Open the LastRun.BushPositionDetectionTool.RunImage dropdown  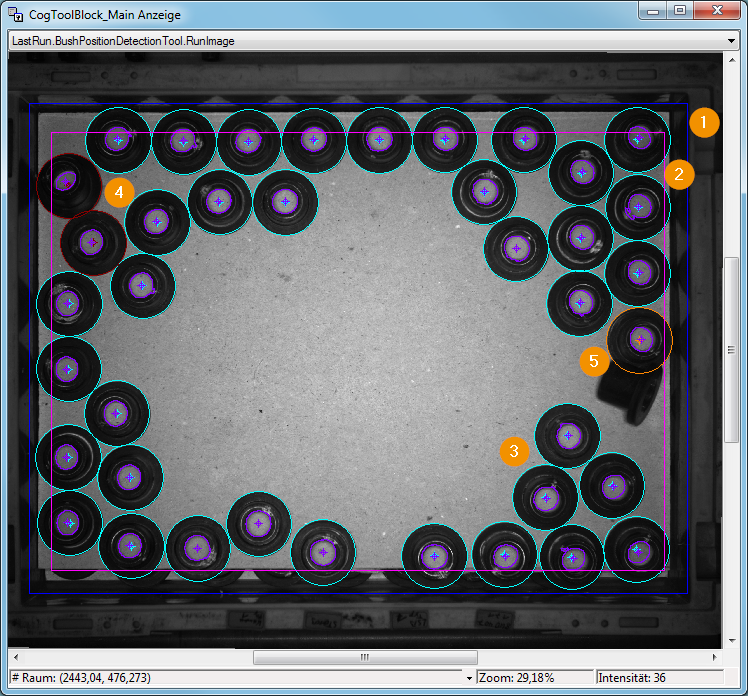click(x=731, y=41)
